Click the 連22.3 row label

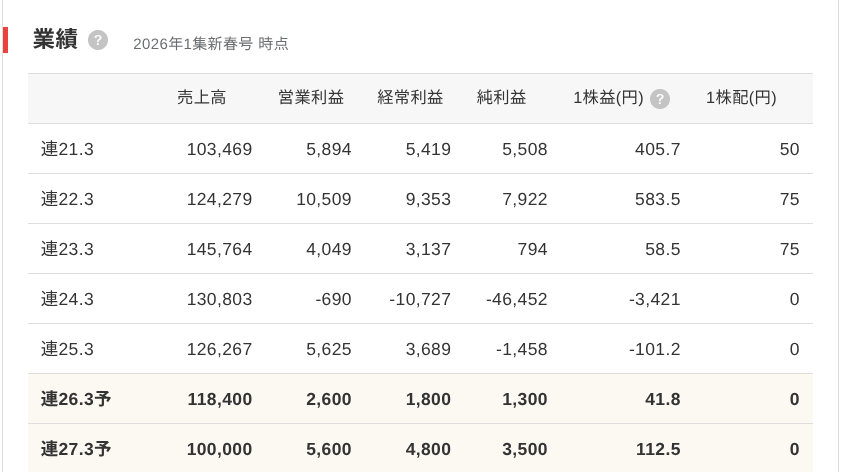[67, 199]
